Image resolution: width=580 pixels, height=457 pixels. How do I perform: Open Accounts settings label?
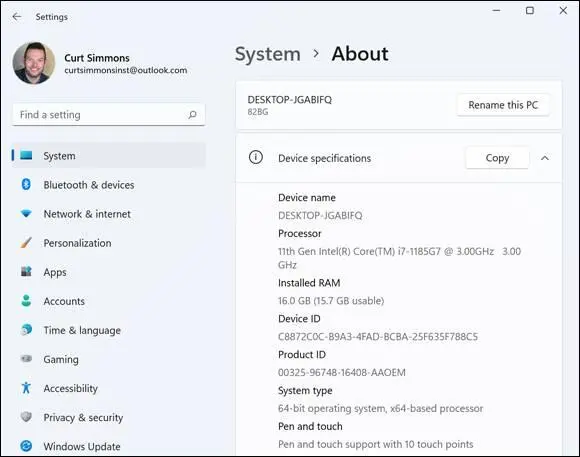(64, 301)
